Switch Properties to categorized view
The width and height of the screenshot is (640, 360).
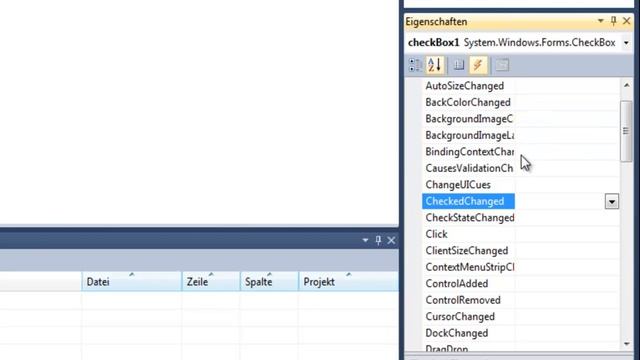coord(415,65)
